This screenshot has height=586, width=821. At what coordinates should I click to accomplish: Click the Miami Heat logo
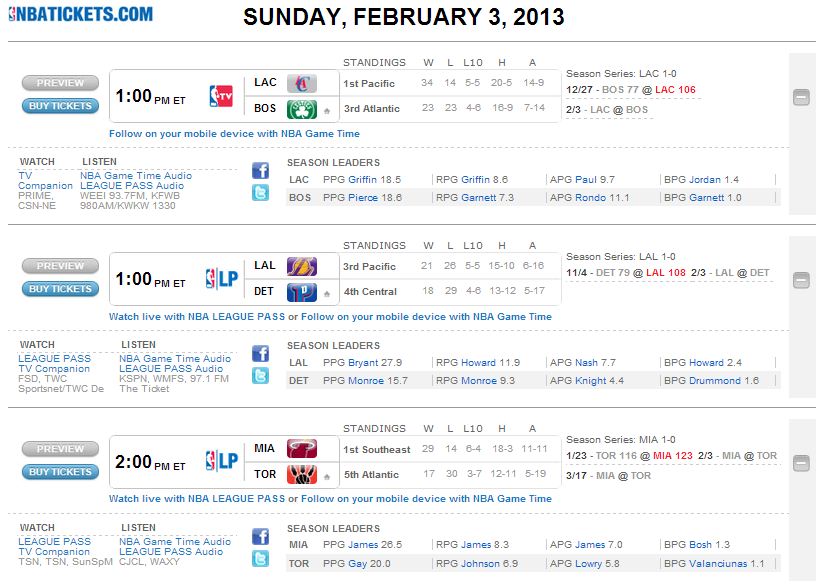[x=301, y=449]
